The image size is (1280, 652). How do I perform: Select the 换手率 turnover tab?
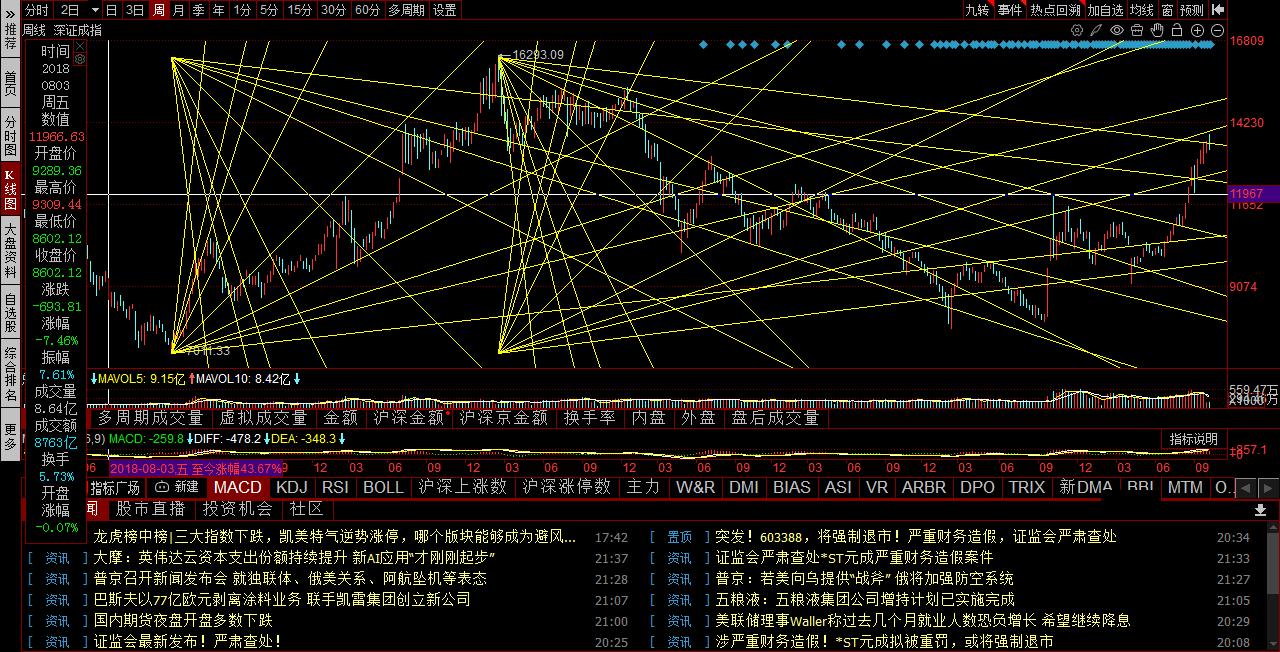pos(590,417)
